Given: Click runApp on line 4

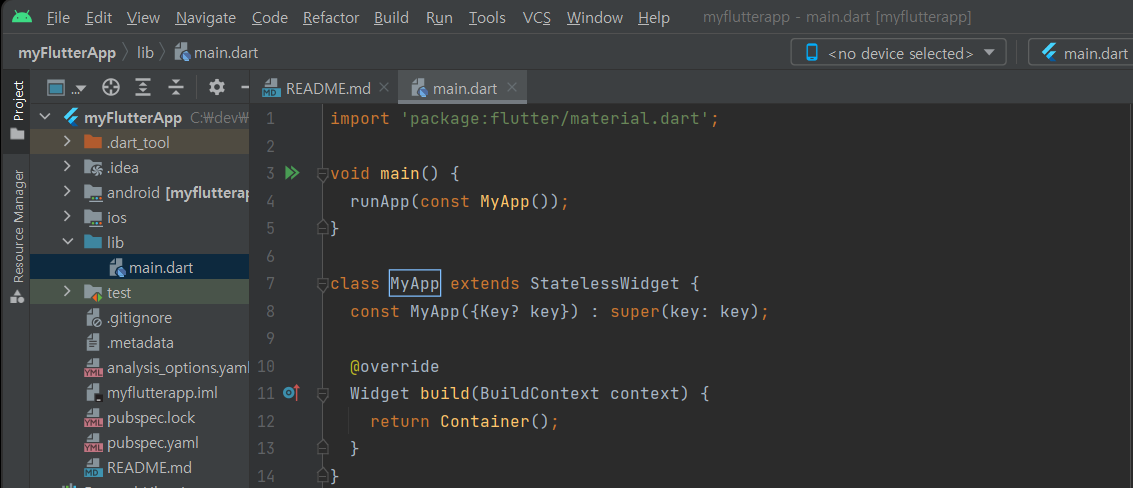Looking at the screenshot, I should (x=380, y=201).
